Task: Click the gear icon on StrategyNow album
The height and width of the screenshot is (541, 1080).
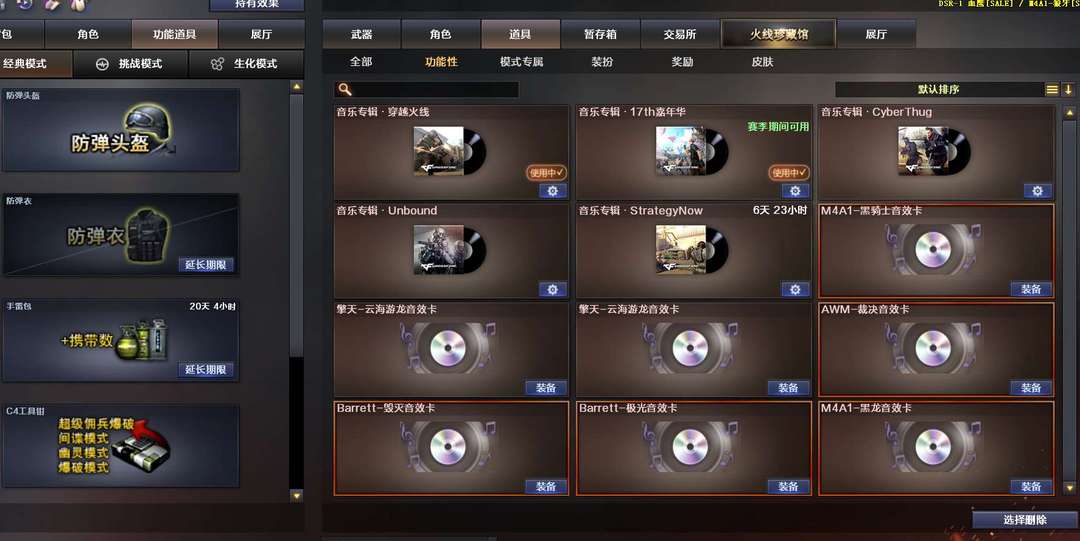Action: click(x=795, y=289)
